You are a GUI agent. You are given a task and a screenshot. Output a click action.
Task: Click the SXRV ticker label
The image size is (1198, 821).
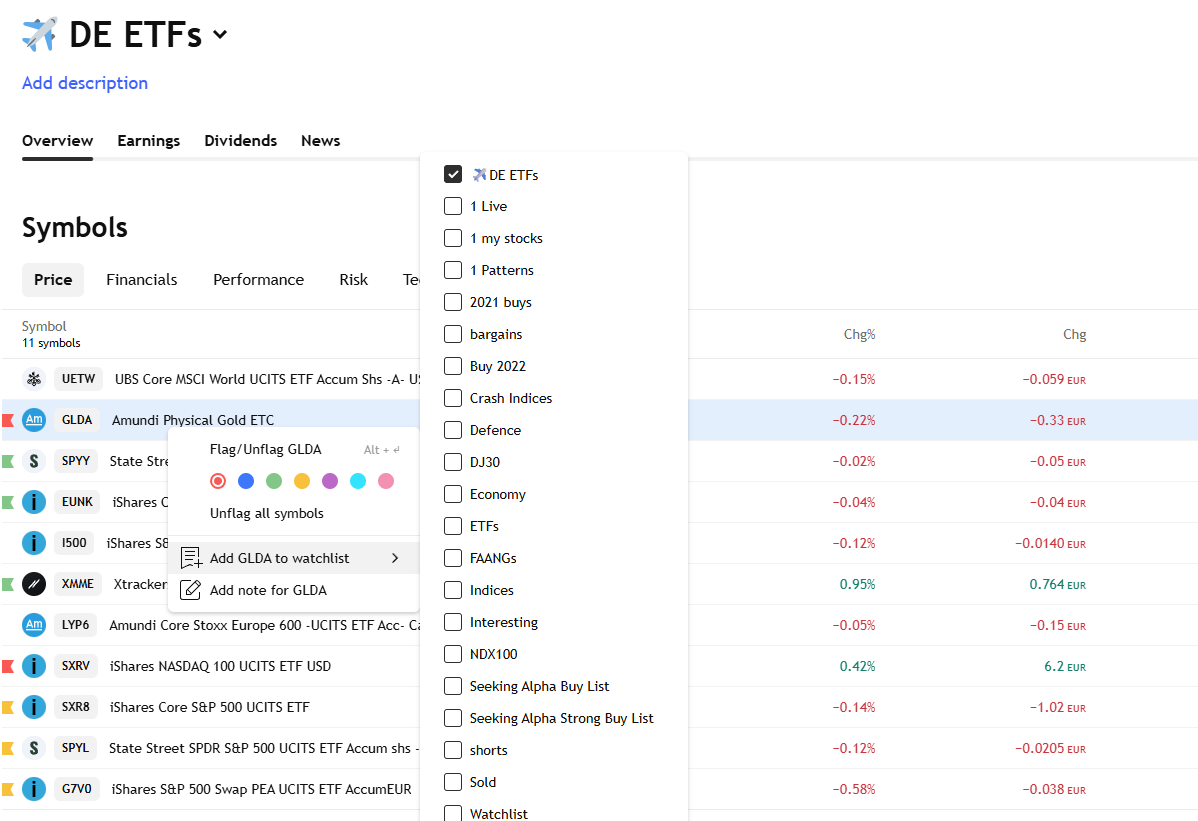pyautogui.click(x=76, y=666)
